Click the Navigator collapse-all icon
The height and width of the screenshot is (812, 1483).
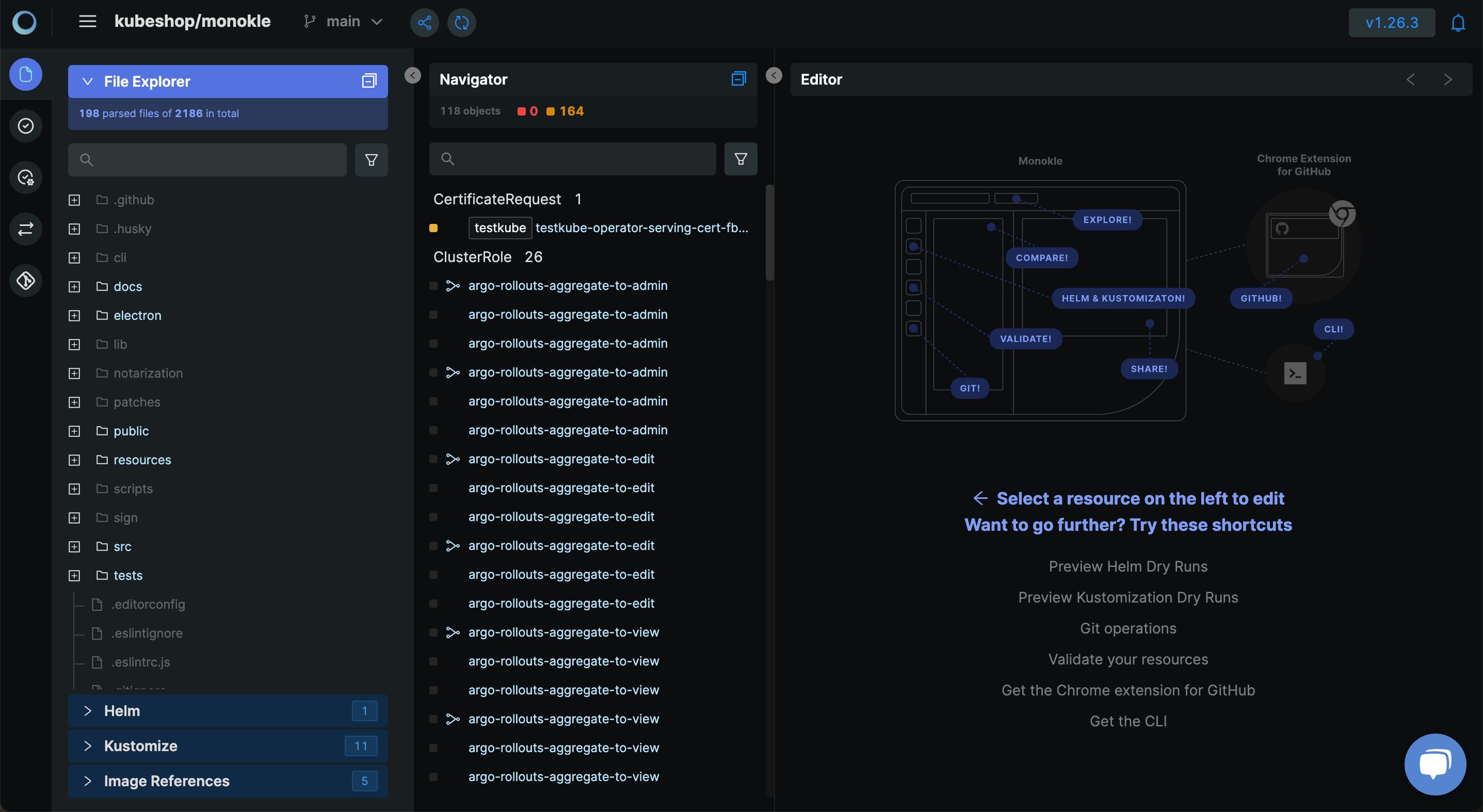[738, 79]
